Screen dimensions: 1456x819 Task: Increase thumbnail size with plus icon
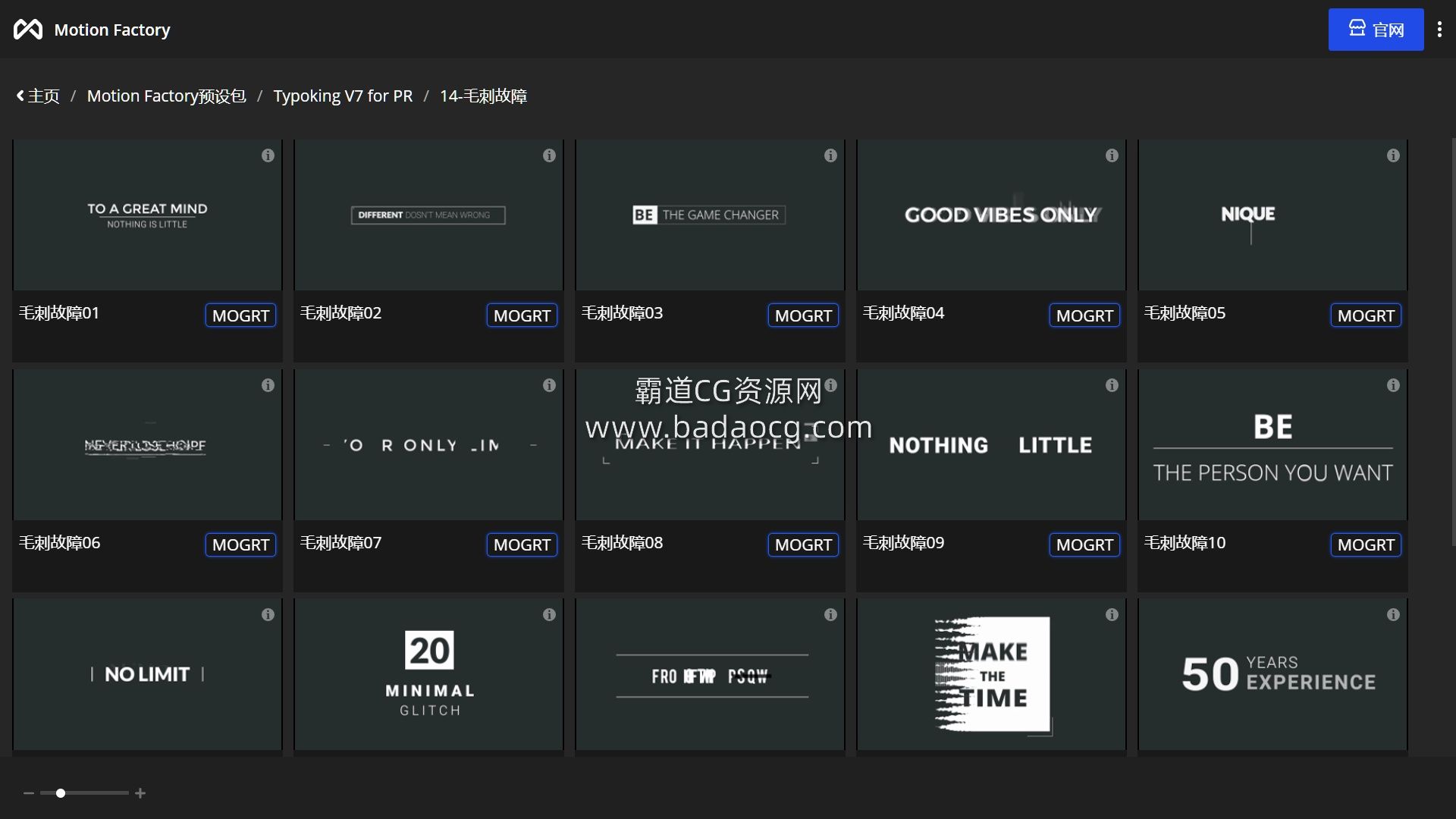click(140, 793)
